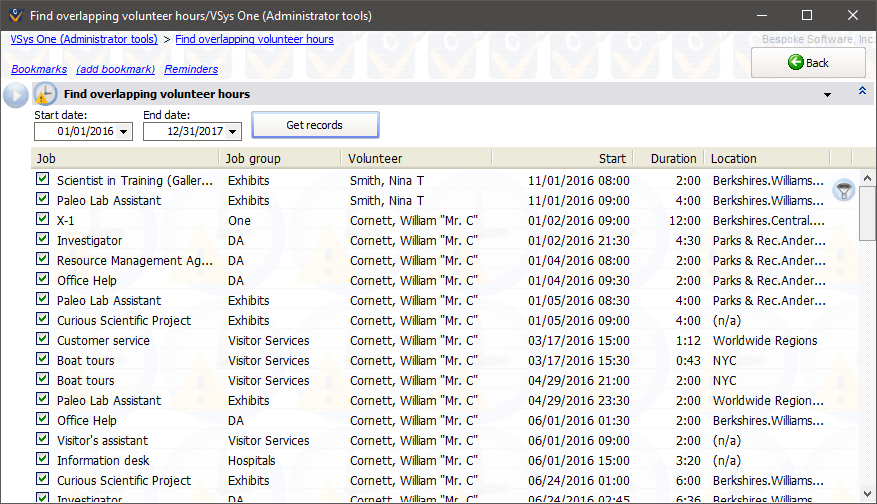
Task: Select the Information desk row
Action: point(103,460)
